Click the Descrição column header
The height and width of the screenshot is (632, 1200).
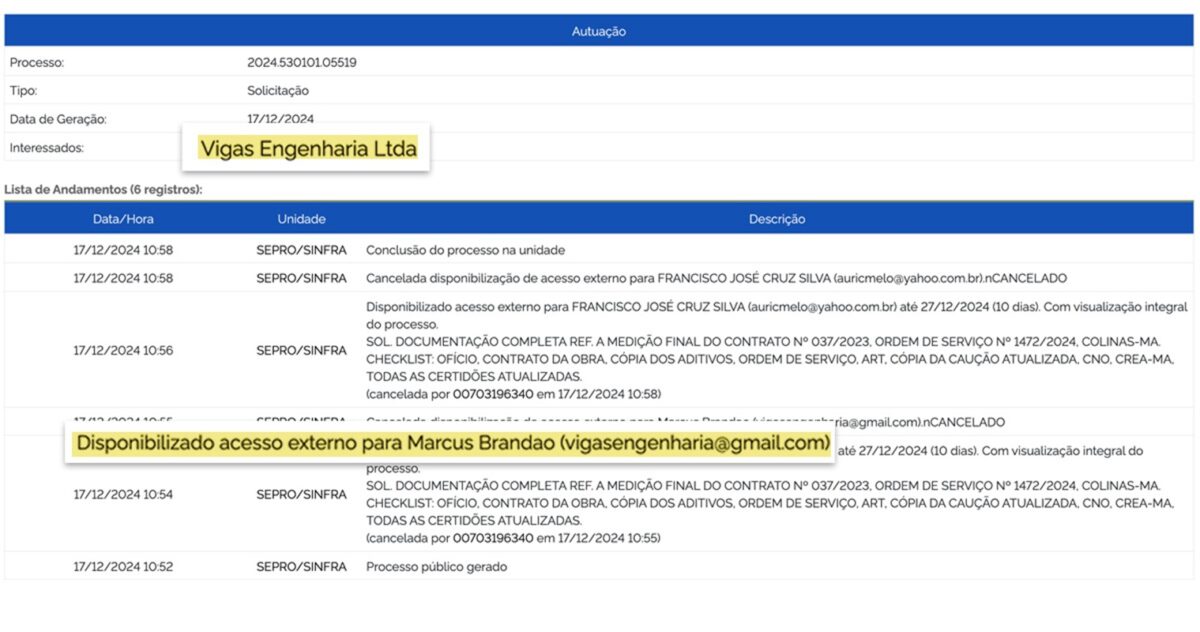click(777, 219)
